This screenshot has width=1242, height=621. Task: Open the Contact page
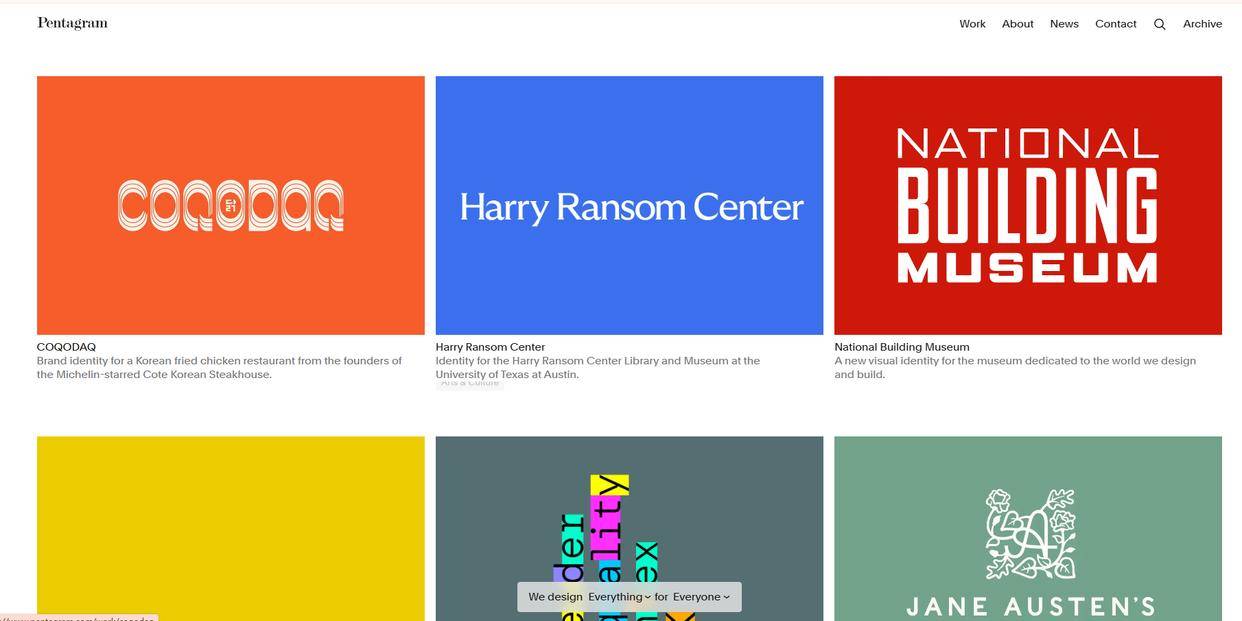point(1115,24)
